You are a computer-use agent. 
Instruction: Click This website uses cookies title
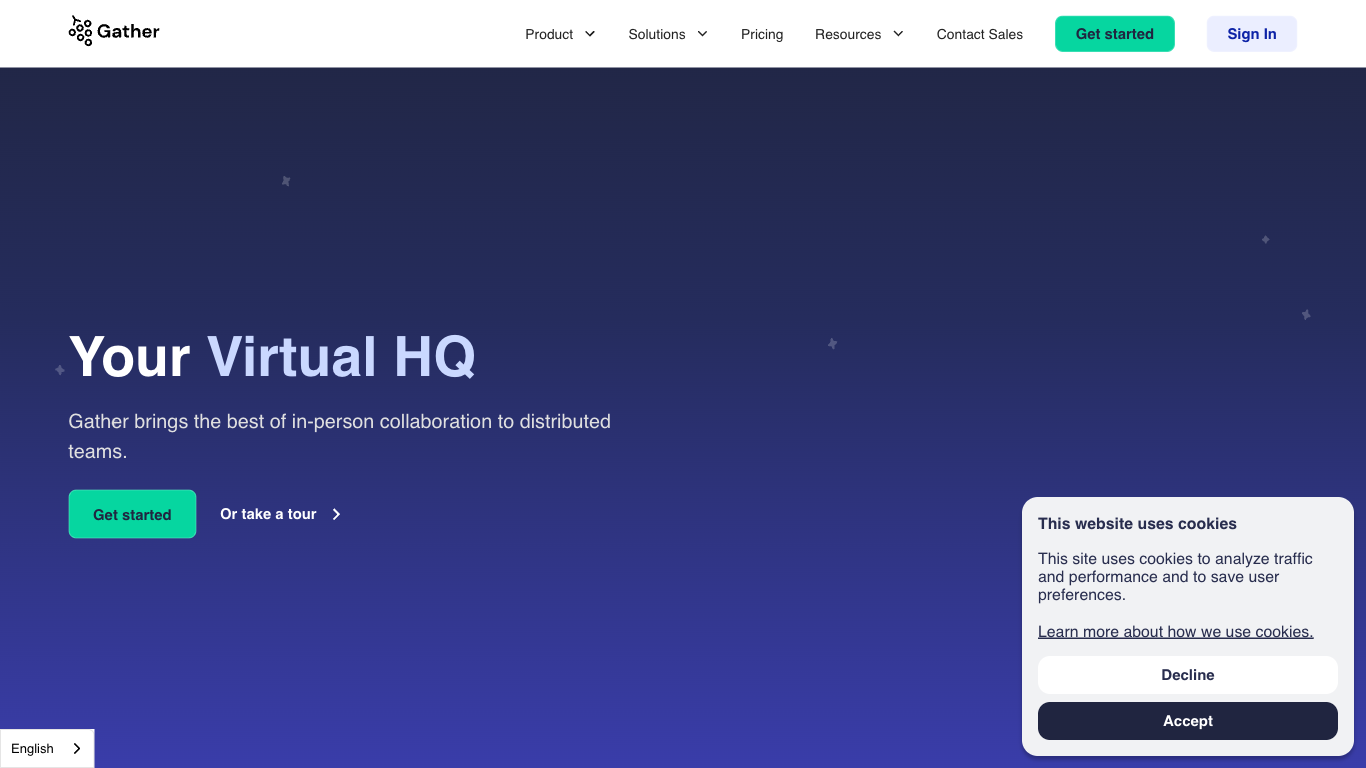point(1137,524)
